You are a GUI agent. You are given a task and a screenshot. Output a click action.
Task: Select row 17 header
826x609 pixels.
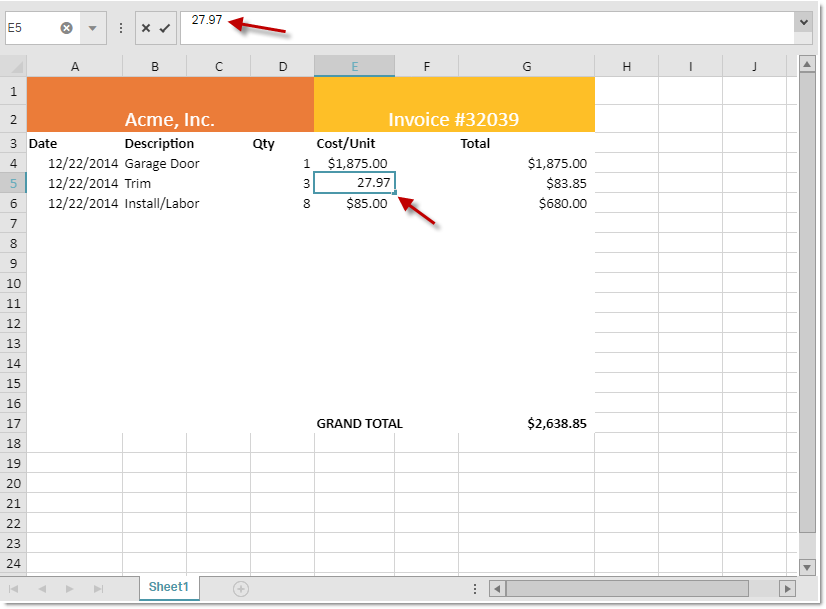[x=14, y=423]
